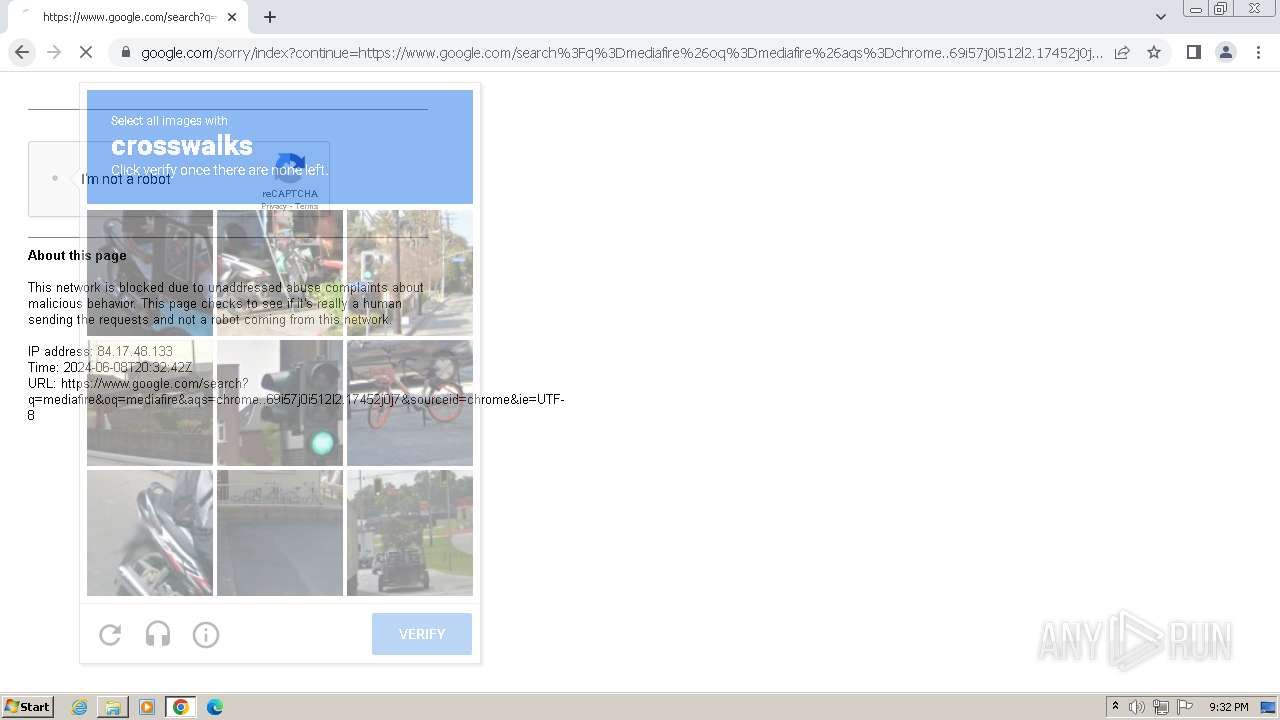The height and width of the screenshot is (720, 1280).
Task: Open Windows Media Player from taskbar
Action: point(147,707)
